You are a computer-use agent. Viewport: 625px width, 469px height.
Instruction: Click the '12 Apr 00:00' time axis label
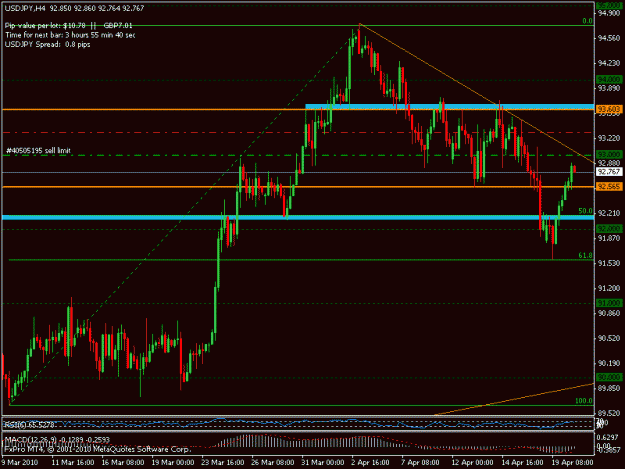(472, 462)
